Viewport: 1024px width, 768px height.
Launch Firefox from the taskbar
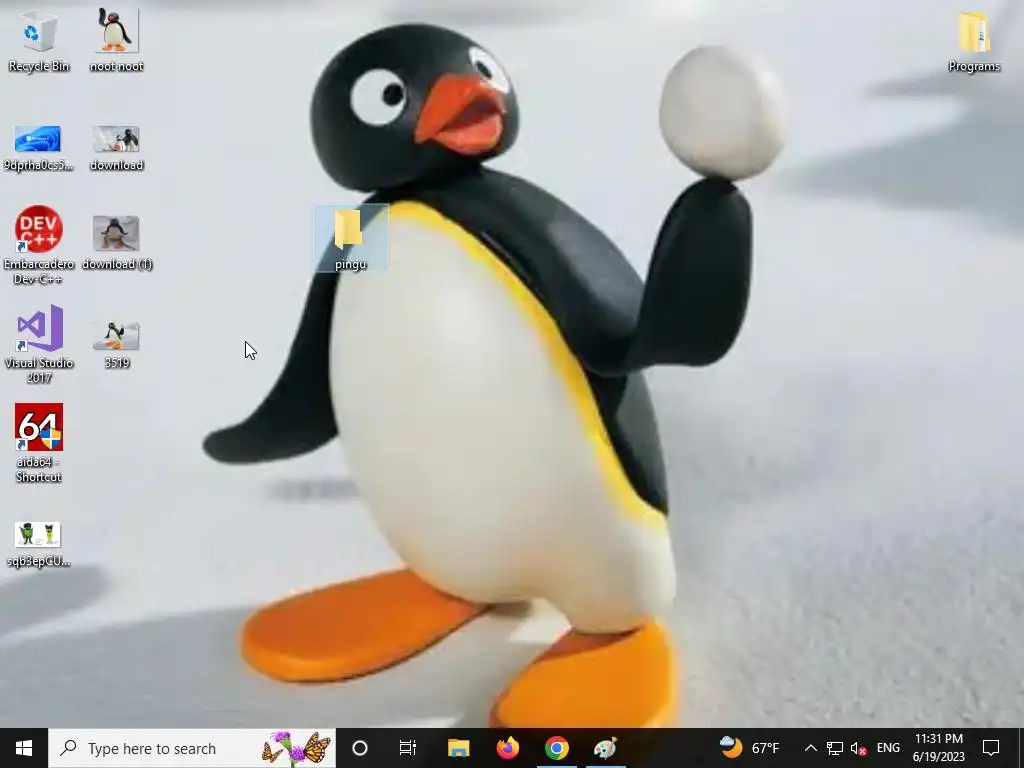point(507,748)
